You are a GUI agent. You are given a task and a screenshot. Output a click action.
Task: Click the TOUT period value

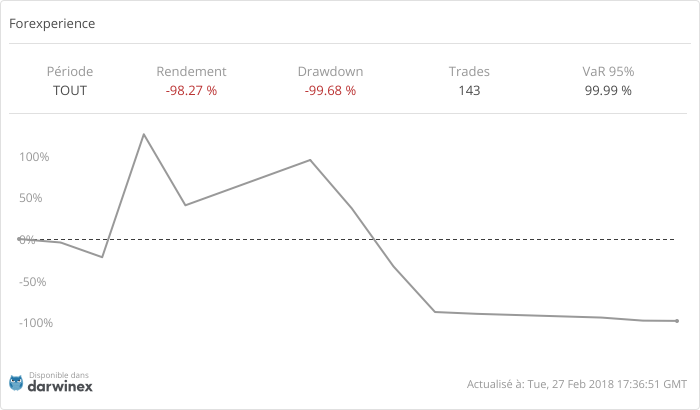coord(70,90)
